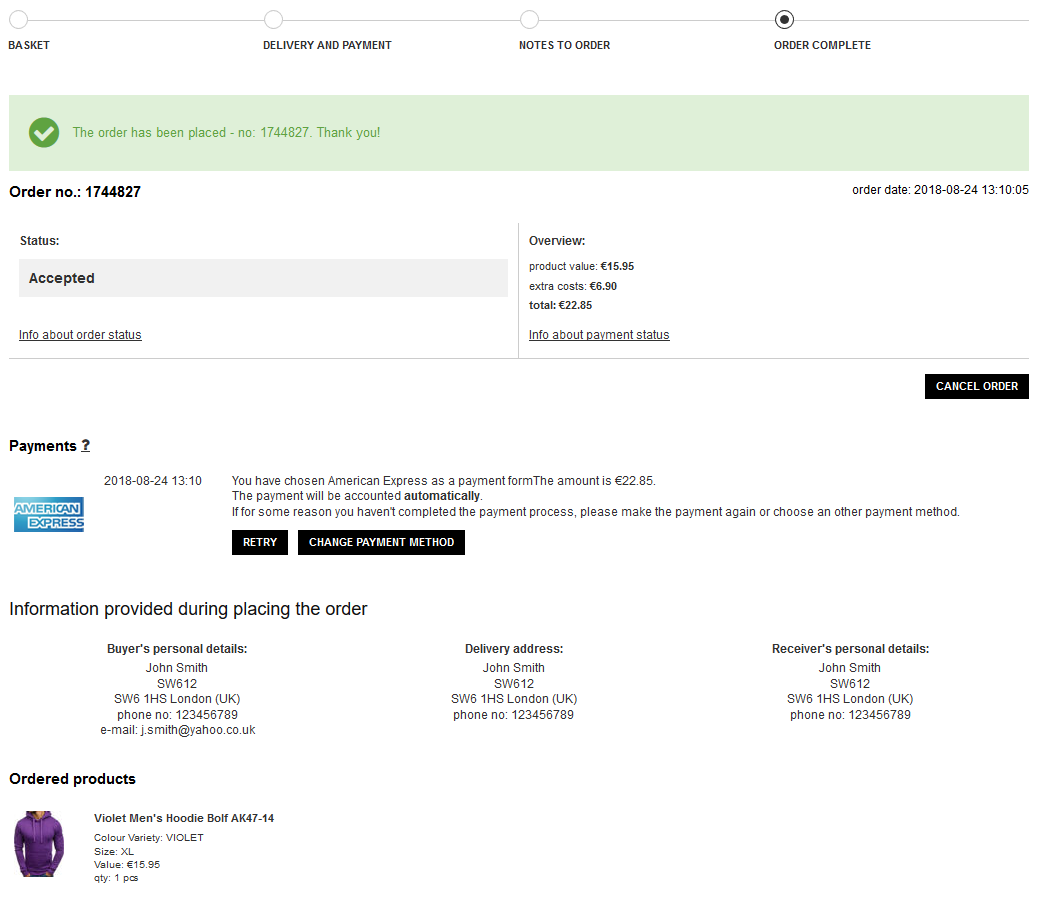Viewport: 1045px width, 910px height.
Task: Click the Accepted status field
Action: 263,278
